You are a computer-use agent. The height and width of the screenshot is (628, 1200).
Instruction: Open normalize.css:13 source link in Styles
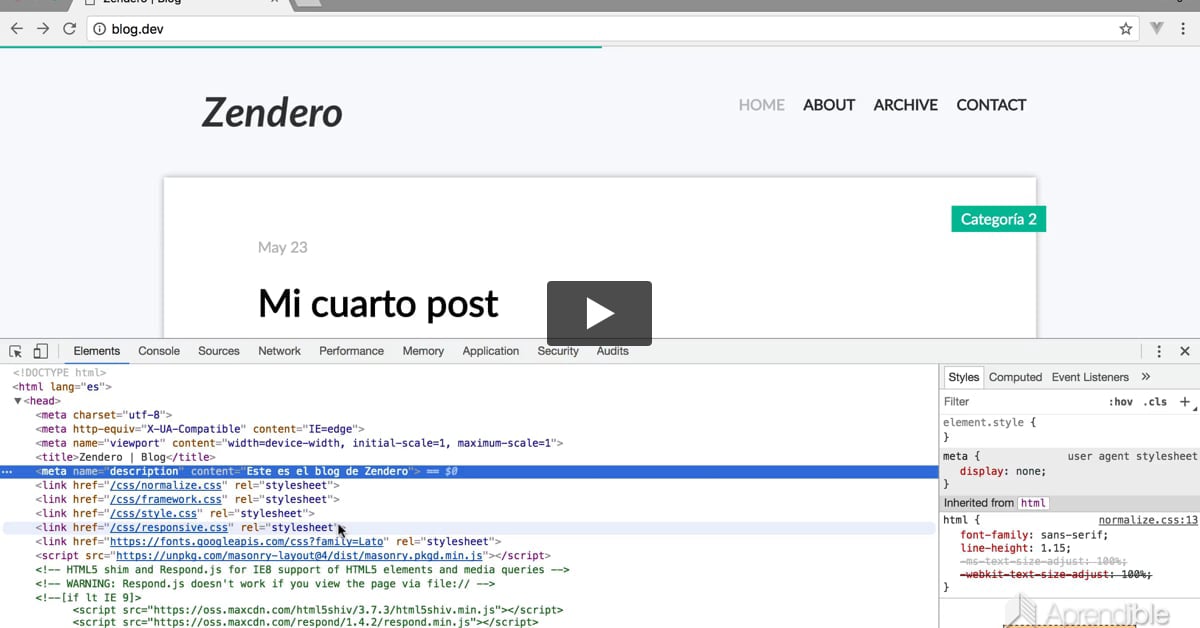click(x=1148, y=520)
